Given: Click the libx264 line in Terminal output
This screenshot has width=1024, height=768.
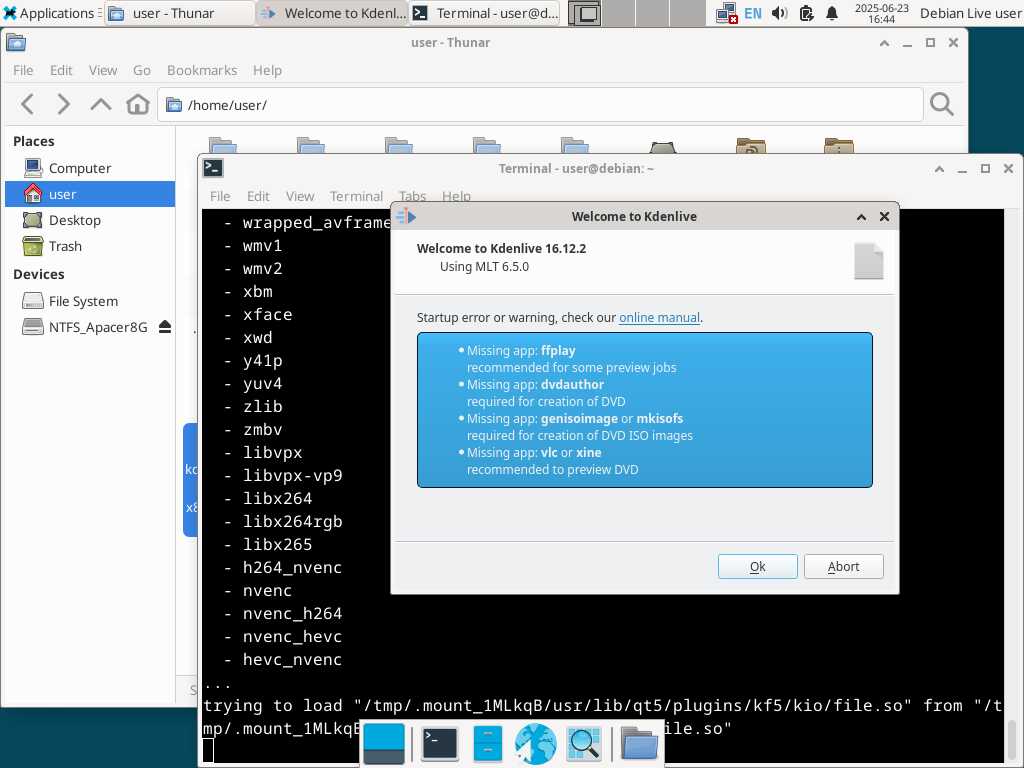Looking at the screenshot, I should [x=277, y=498].
